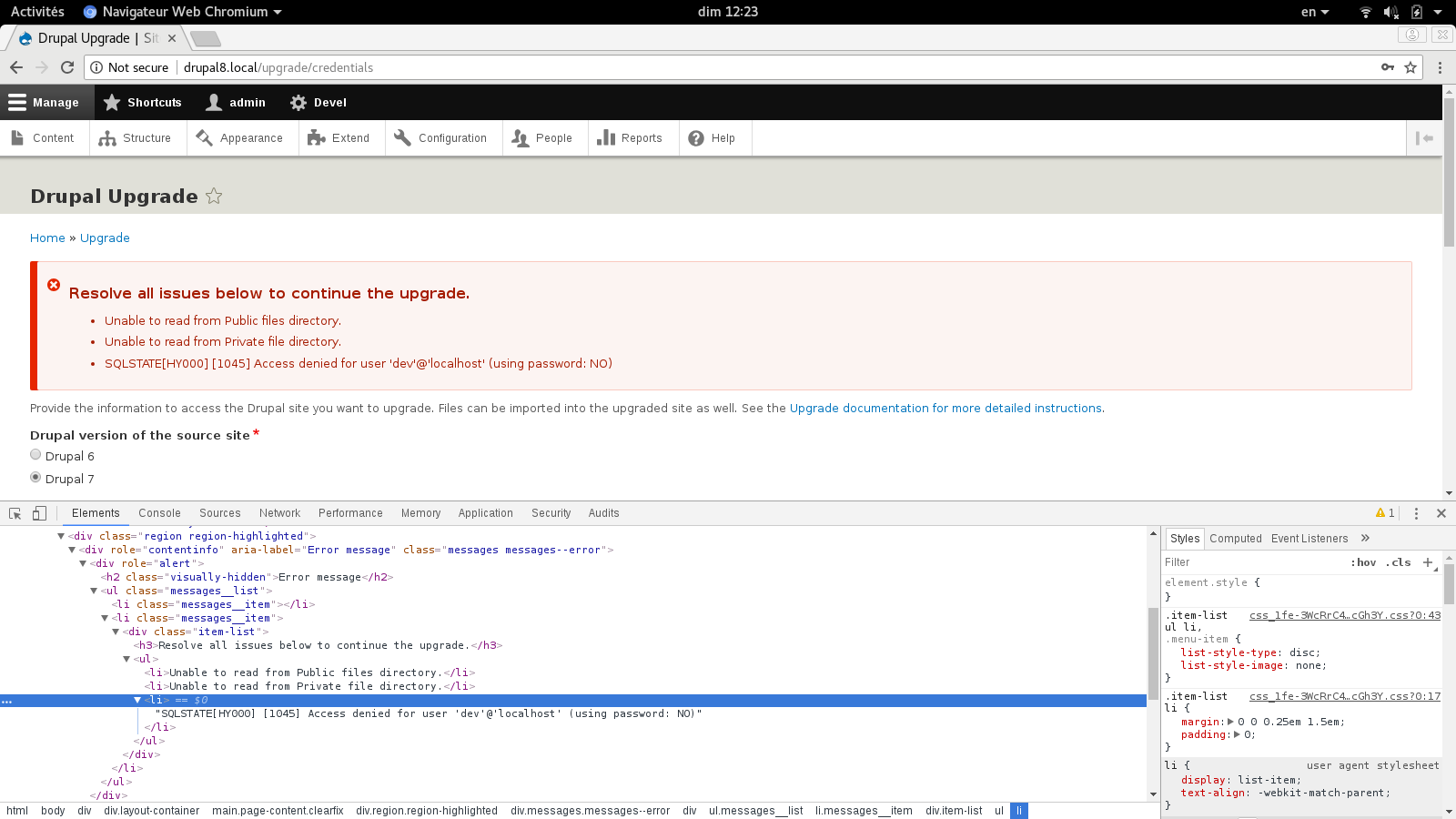The image size is (1456, 819).
Task: Click the Filter styles input field
Action: pyautogui.click(x=1251, y=562)
